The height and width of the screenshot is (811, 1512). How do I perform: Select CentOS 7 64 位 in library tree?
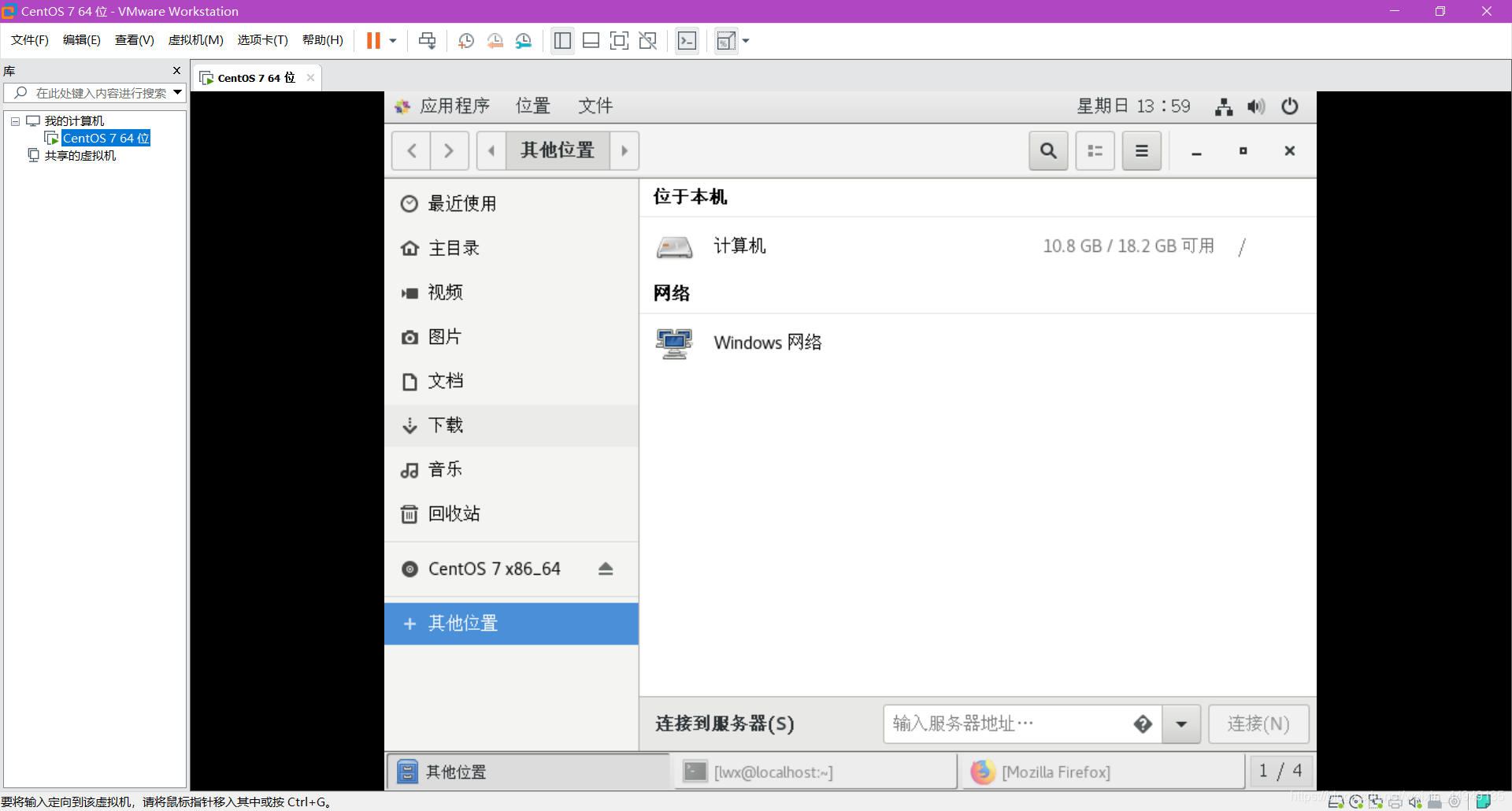point(106,139)
